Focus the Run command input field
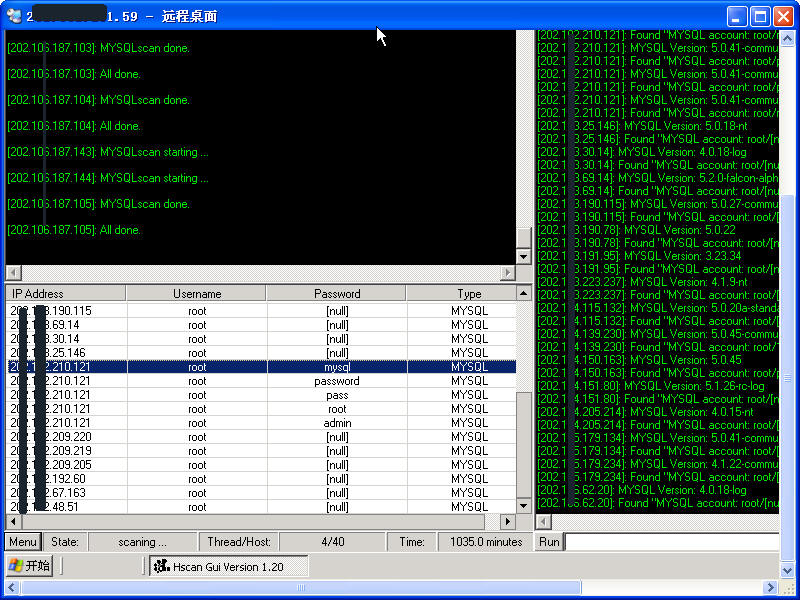This screenshot has height=600, width=800. pyautogui.click(x=672, y=542)
